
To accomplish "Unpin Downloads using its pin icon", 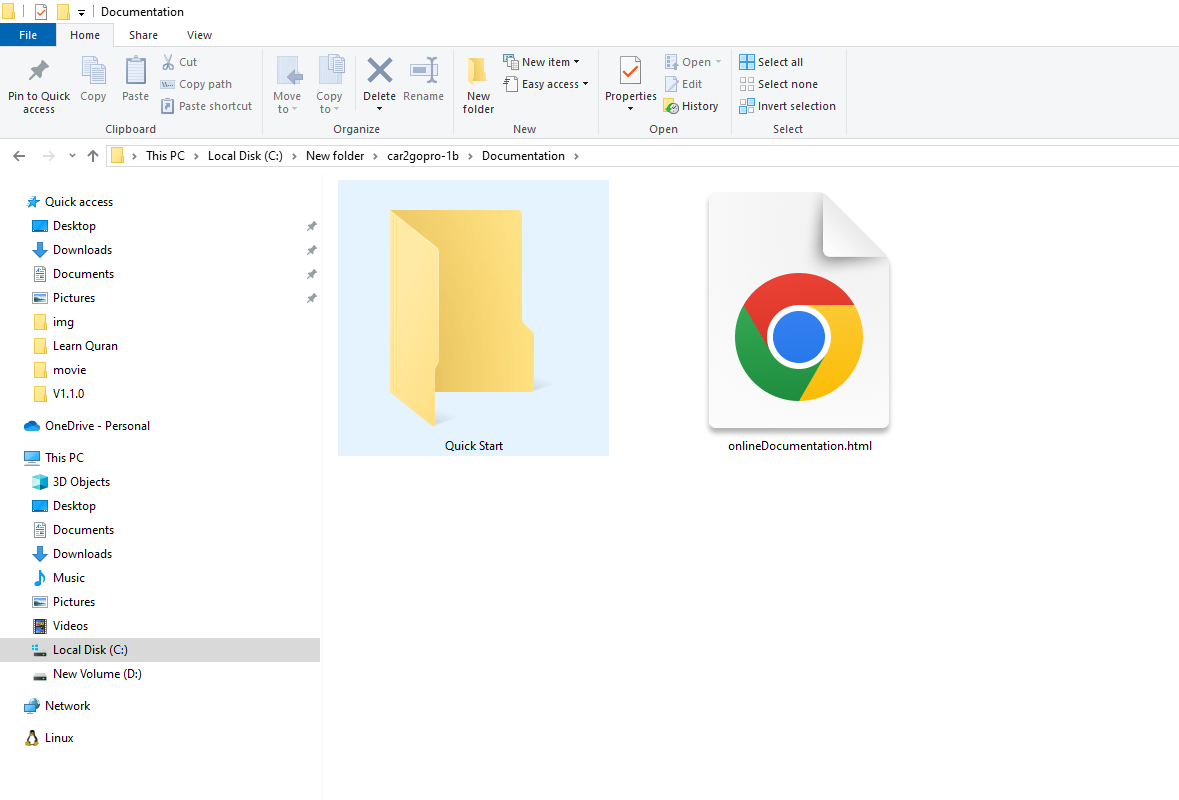I will pyautogui.click(x=311, y=250).
